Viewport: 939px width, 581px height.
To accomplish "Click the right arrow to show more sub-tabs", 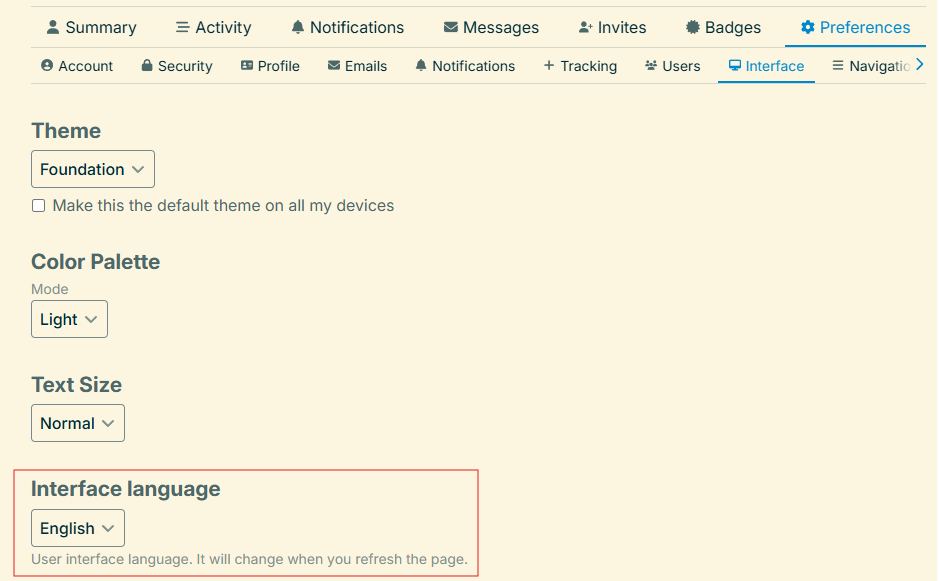I will (x=920, y=64).
